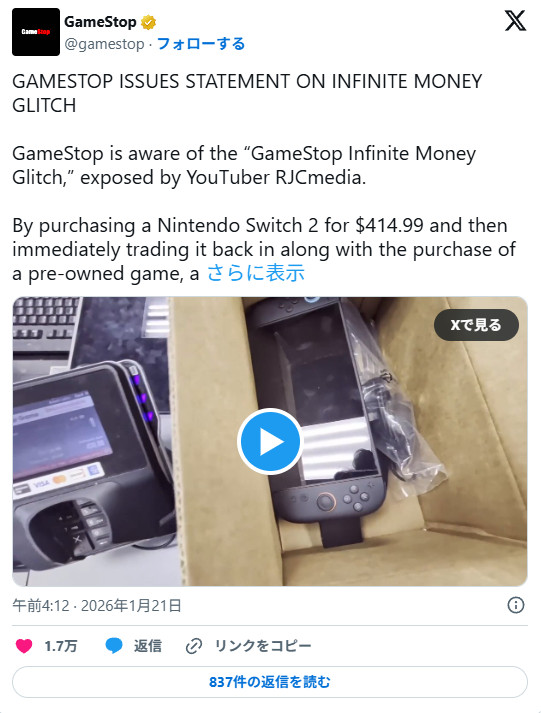Viewport: 541px width, 713px height.
Task: Open the info circle icon
Action: pyautogui.click(x=516, y=605)
